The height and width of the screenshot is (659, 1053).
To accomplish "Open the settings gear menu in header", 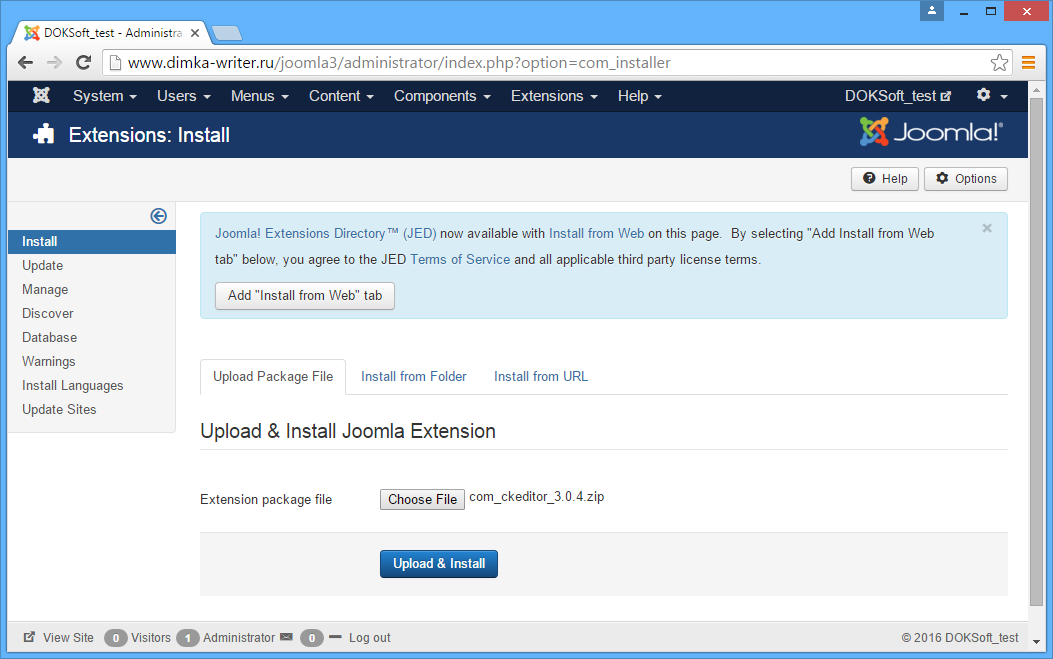I will click(x=991, y=96).
